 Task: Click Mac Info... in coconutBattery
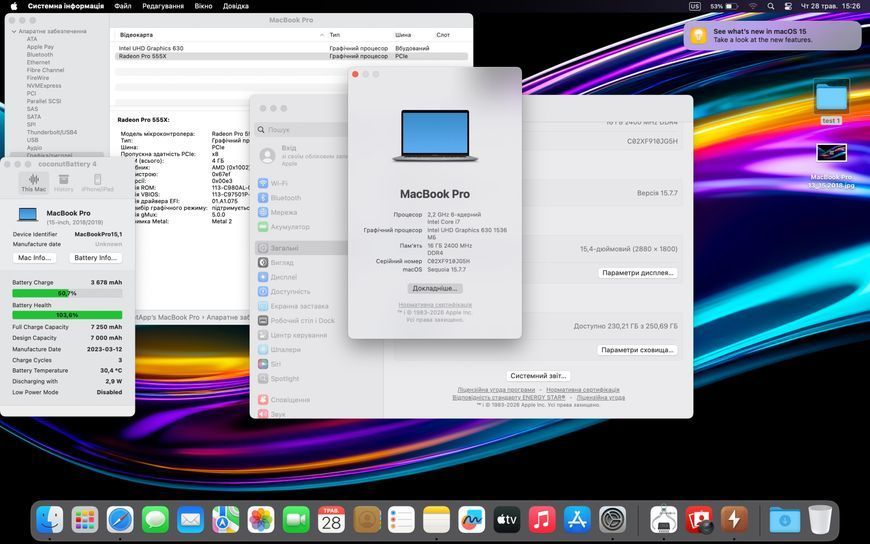click(34, 258)
